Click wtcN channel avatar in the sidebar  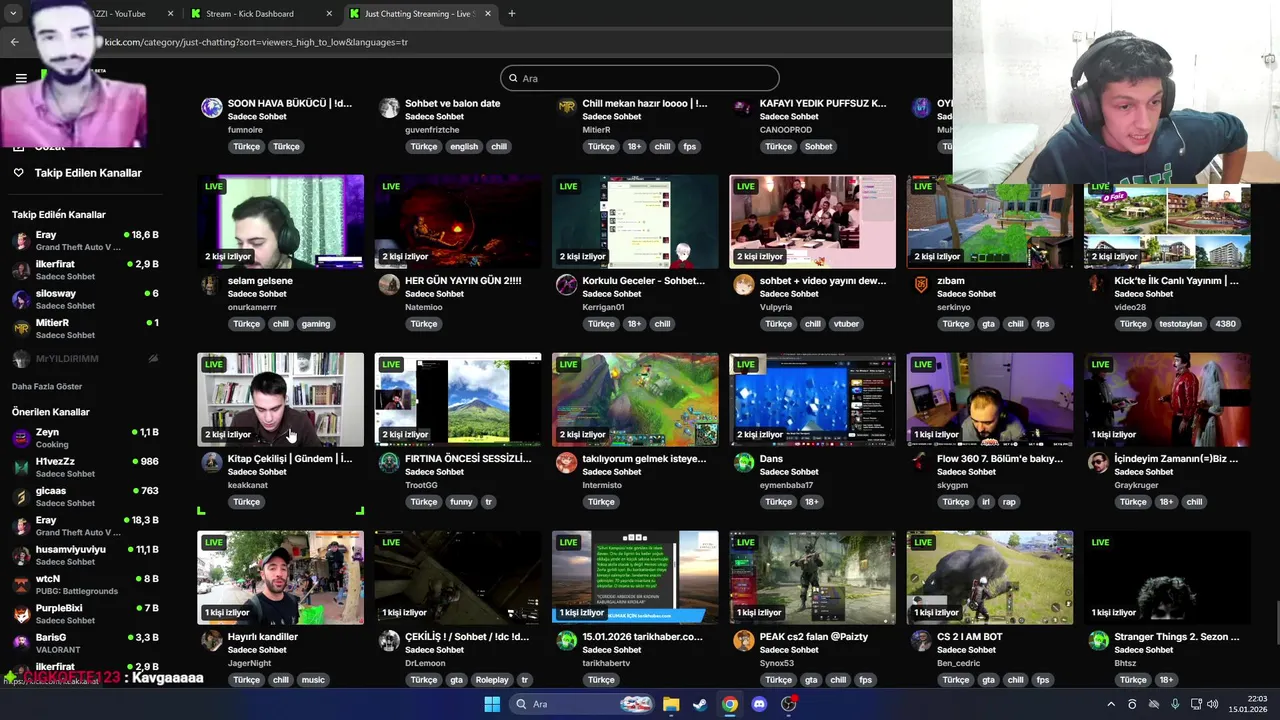[21, 584]
